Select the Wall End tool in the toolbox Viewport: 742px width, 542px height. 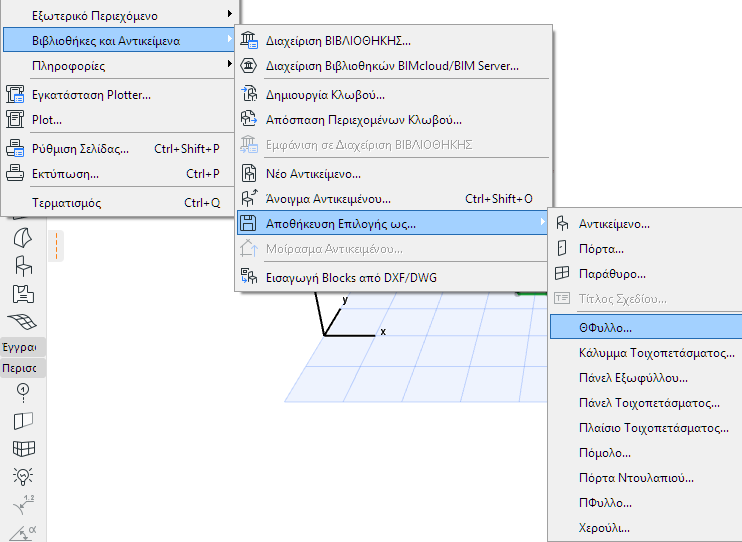[23, 420]
